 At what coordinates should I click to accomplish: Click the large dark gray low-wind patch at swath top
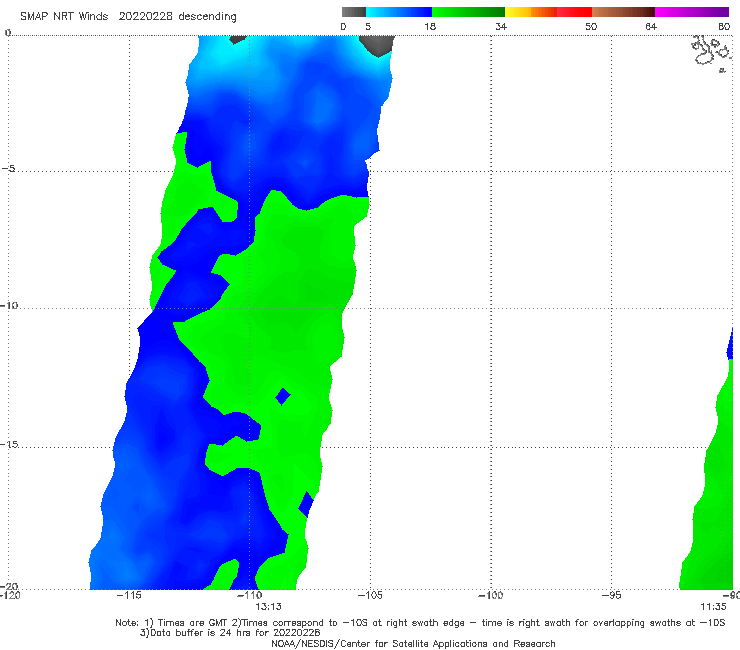[377, 46]
